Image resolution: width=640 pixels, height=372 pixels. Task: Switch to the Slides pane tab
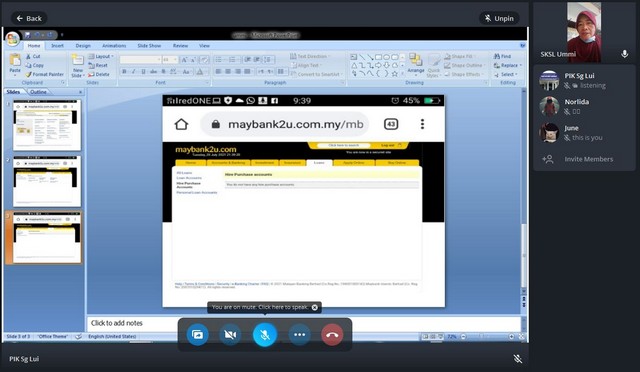point(13,92)
